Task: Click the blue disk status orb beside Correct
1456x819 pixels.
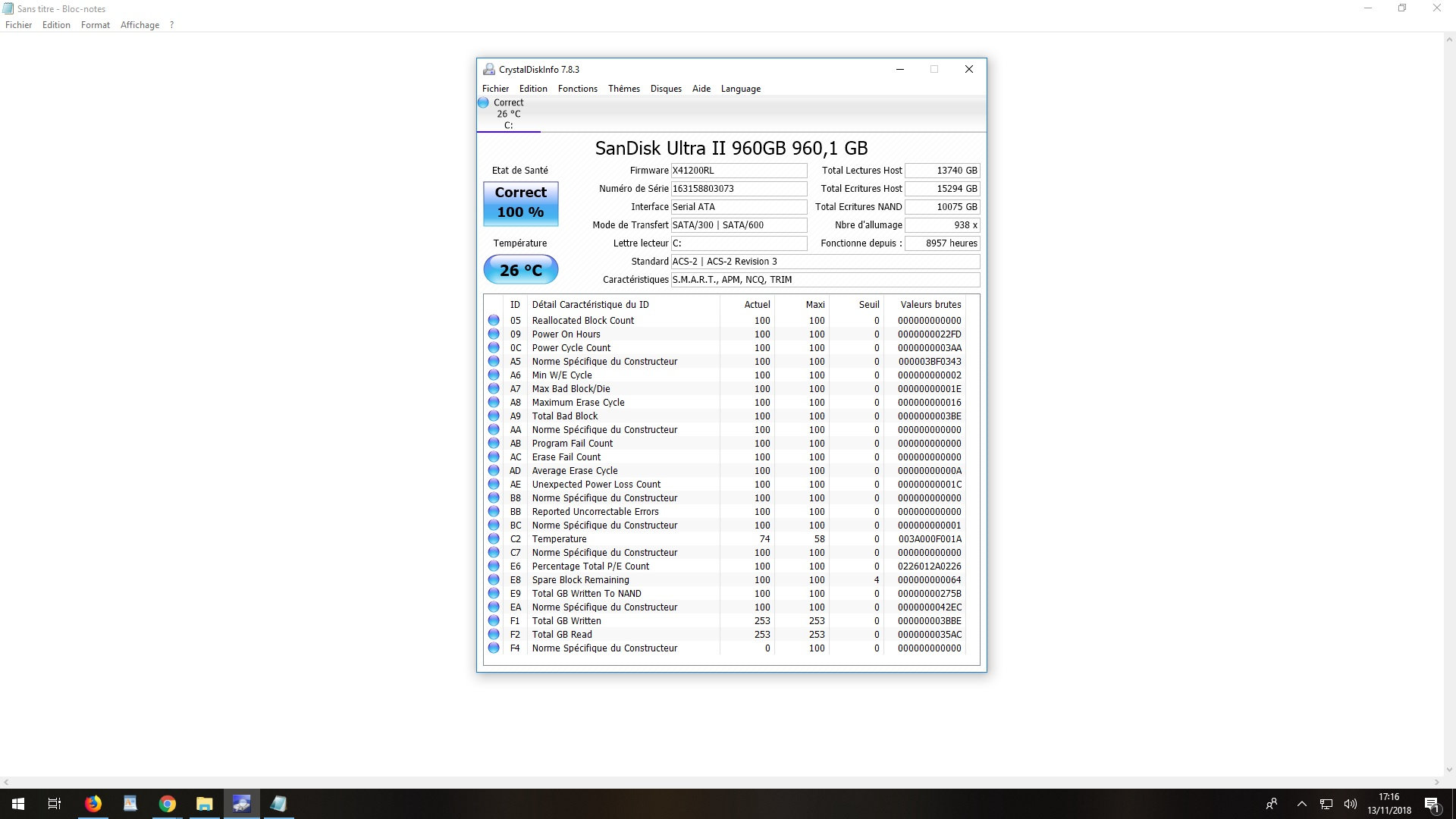Action: click(x=483, y=102)
